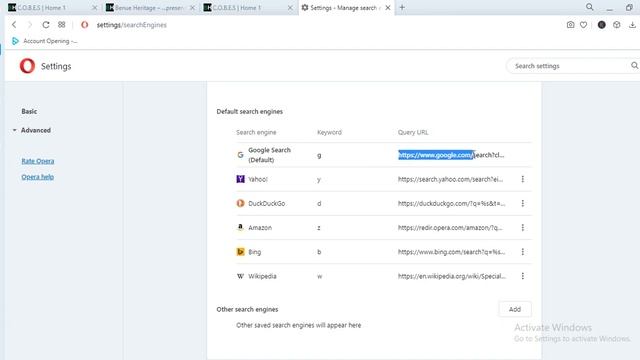This screenshot has width=640, height=360.
Task: Click the Amazon engine icon
Action: [x=240, y=227]
